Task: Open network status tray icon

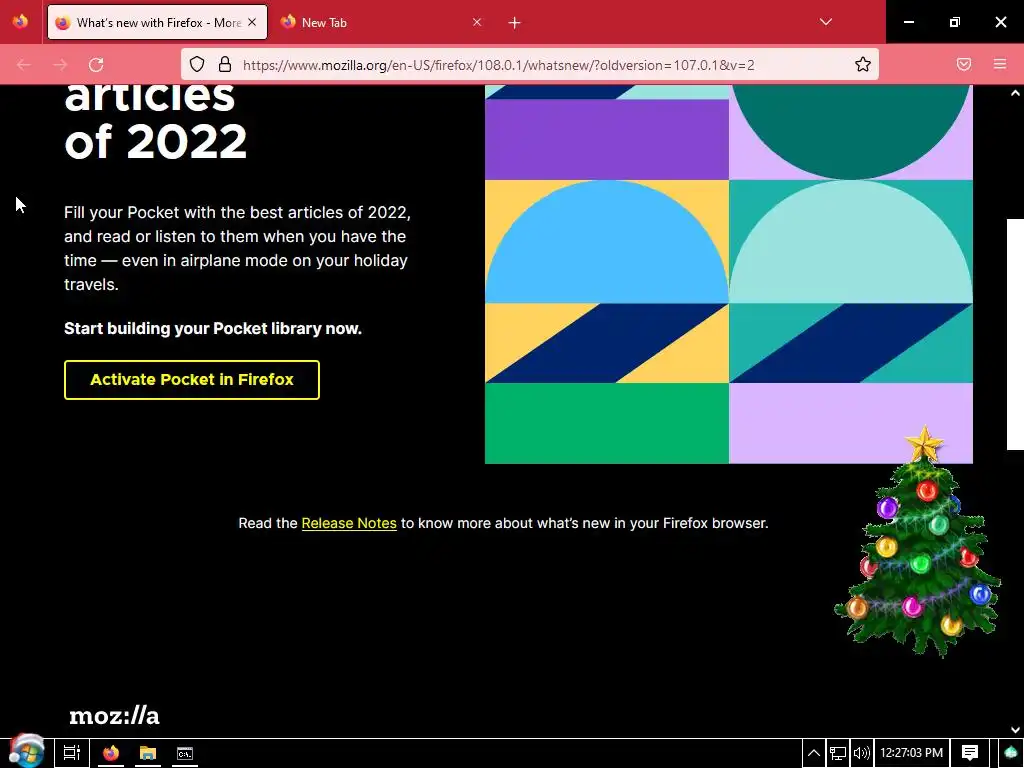Action: coord(838,753)
